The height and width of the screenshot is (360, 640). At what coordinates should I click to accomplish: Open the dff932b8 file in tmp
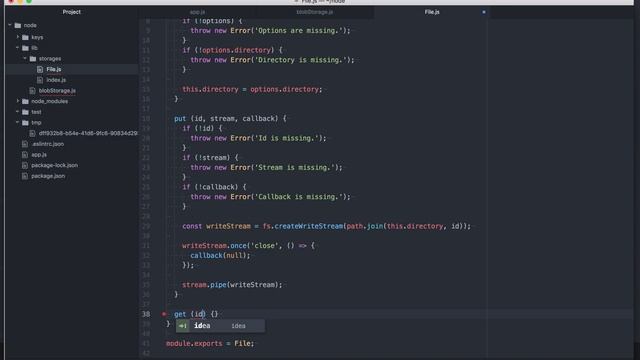[x=88, y=133]
